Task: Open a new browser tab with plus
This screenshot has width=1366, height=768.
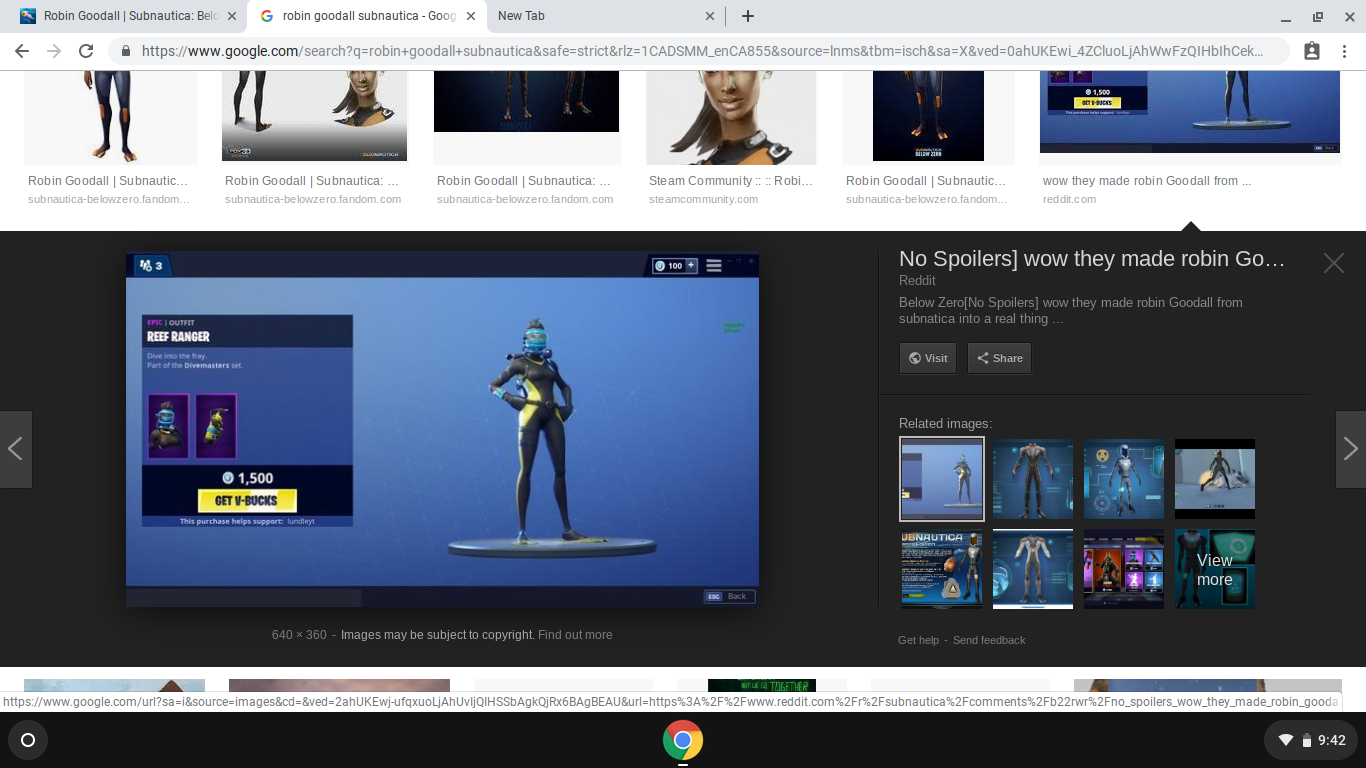Action: (748, 16)
